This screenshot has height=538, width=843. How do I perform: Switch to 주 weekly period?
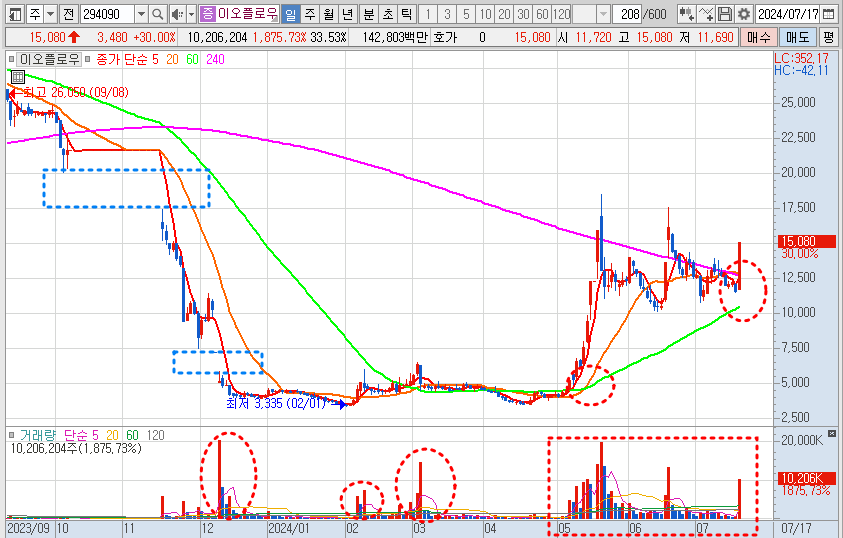310,14
